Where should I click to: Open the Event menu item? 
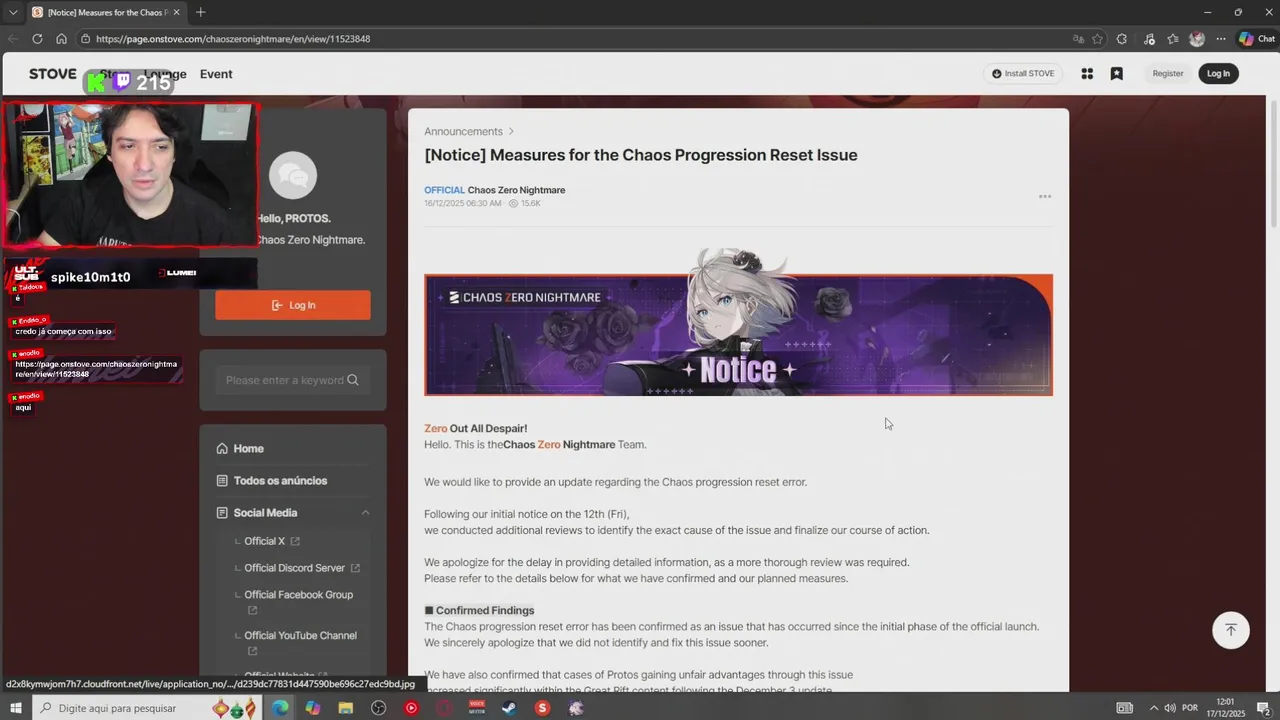(x=216, y=74)
